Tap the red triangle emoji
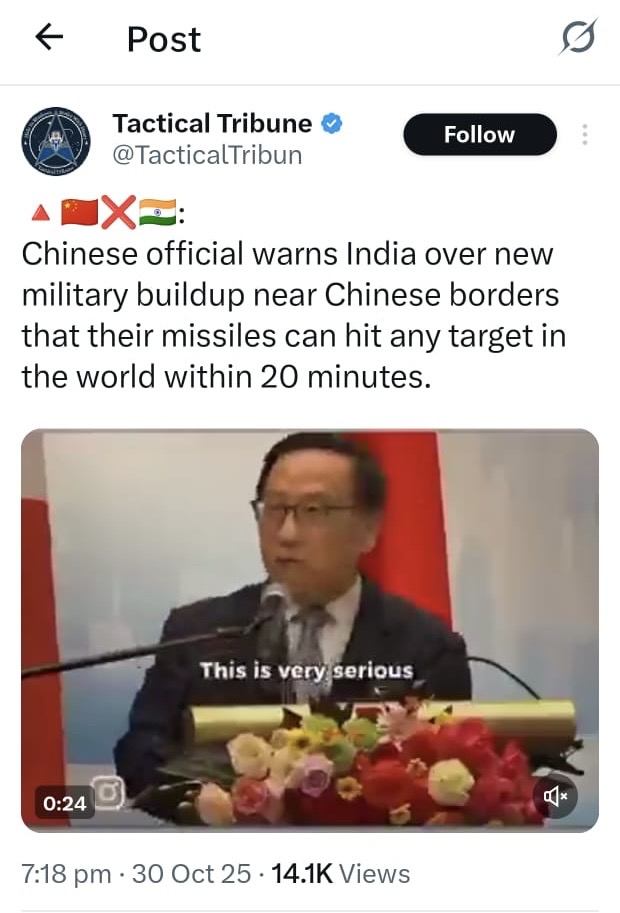 point(40,214)
